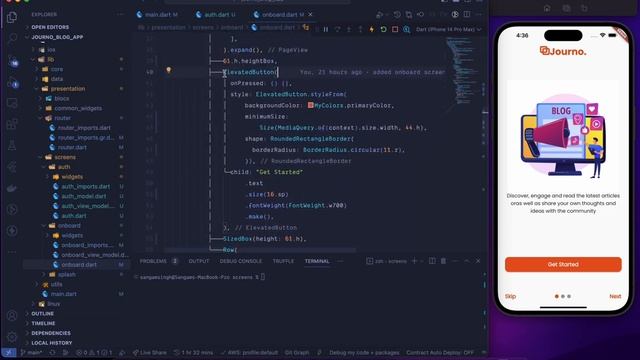Maximize the panel with the chevron up
The image size is (640, 360).
467,261
